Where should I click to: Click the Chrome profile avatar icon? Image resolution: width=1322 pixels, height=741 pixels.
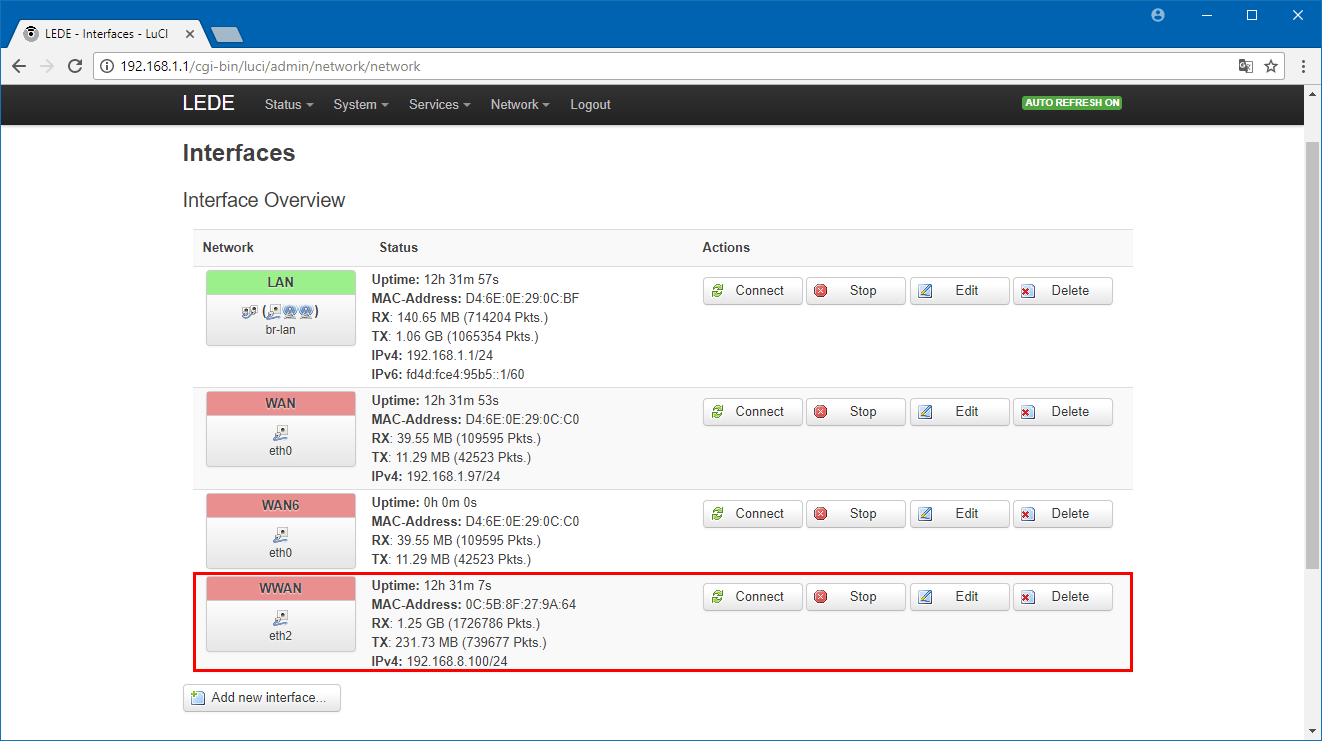1159,15
